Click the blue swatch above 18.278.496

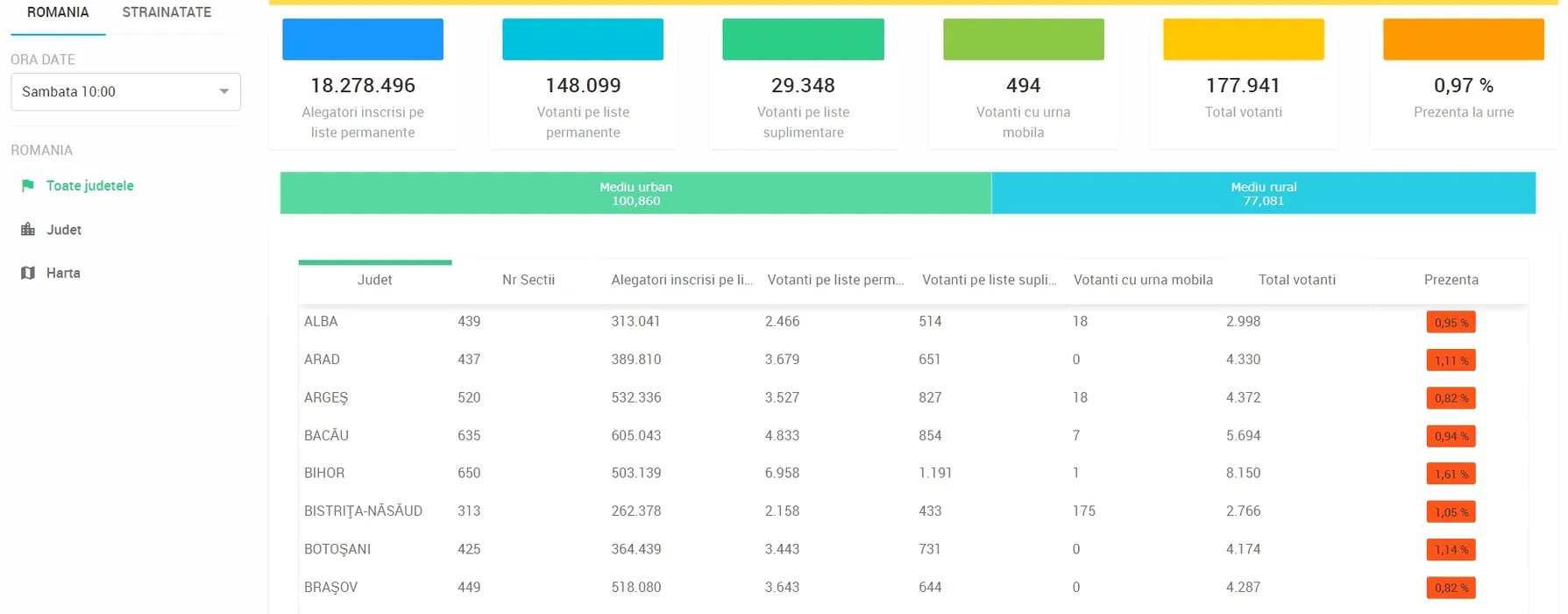[363, 39]
